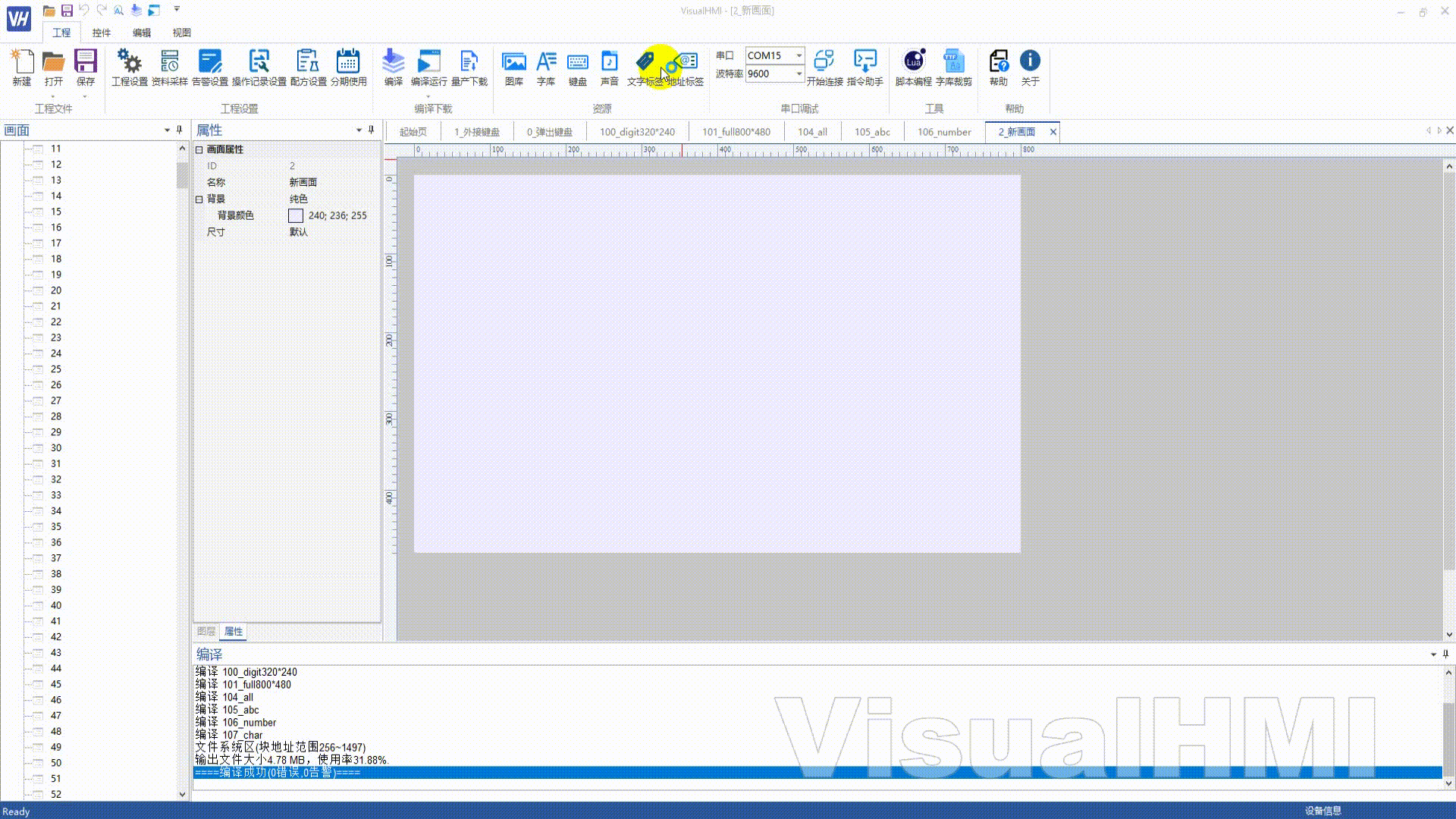
Task: Open the COM15 serial port dropdown
Action: (799, 55)
